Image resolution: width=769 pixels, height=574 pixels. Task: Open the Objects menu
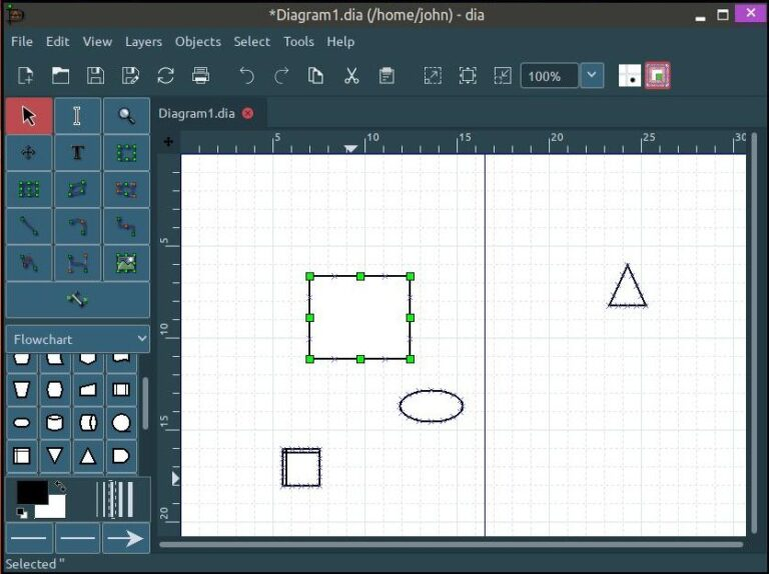point(198,42)
